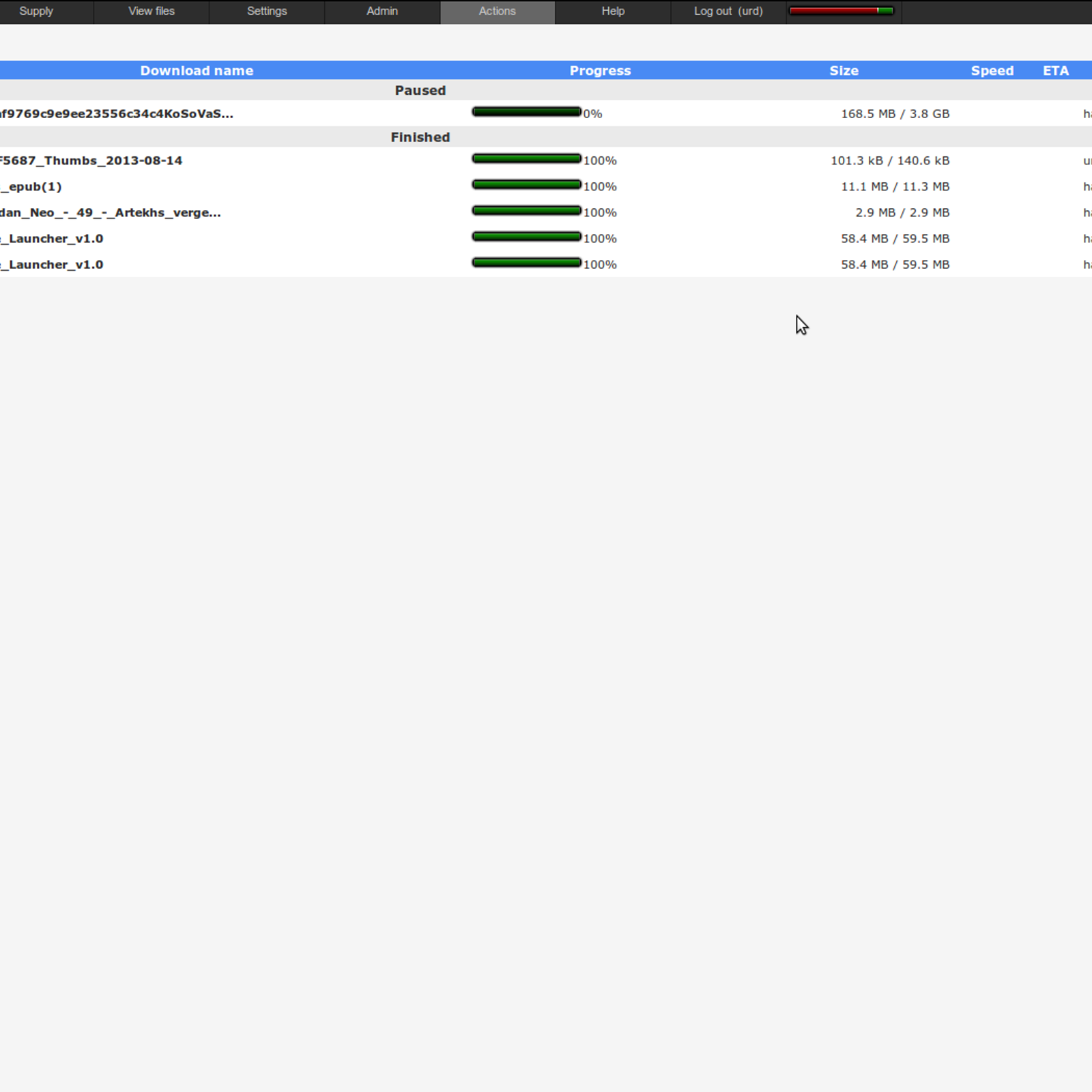Select the paused download ending in KoSoVaS...
This screenshot has height=1092, width=1092.
click(x=116, y=114)
